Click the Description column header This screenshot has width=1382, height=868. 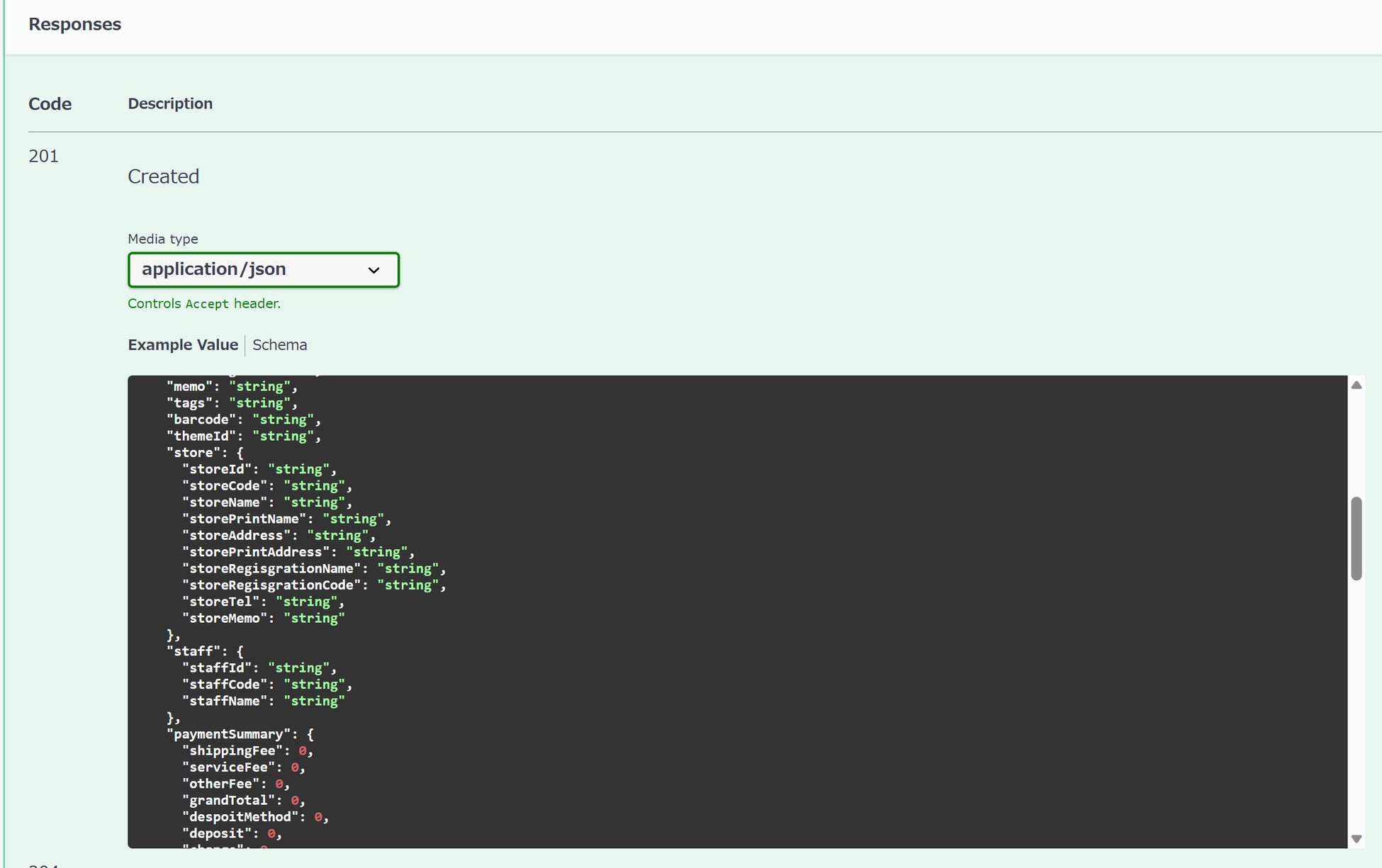point(170,103)
